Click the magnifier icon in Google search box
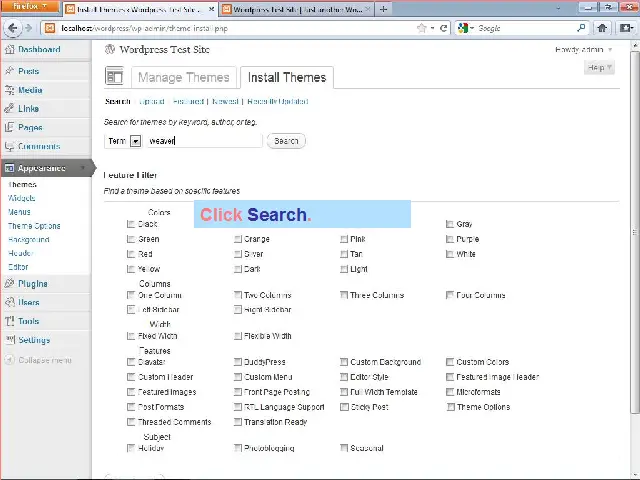The width and height of the screenshot is (640, 480). pyautogui.click(x=581, y=28)
